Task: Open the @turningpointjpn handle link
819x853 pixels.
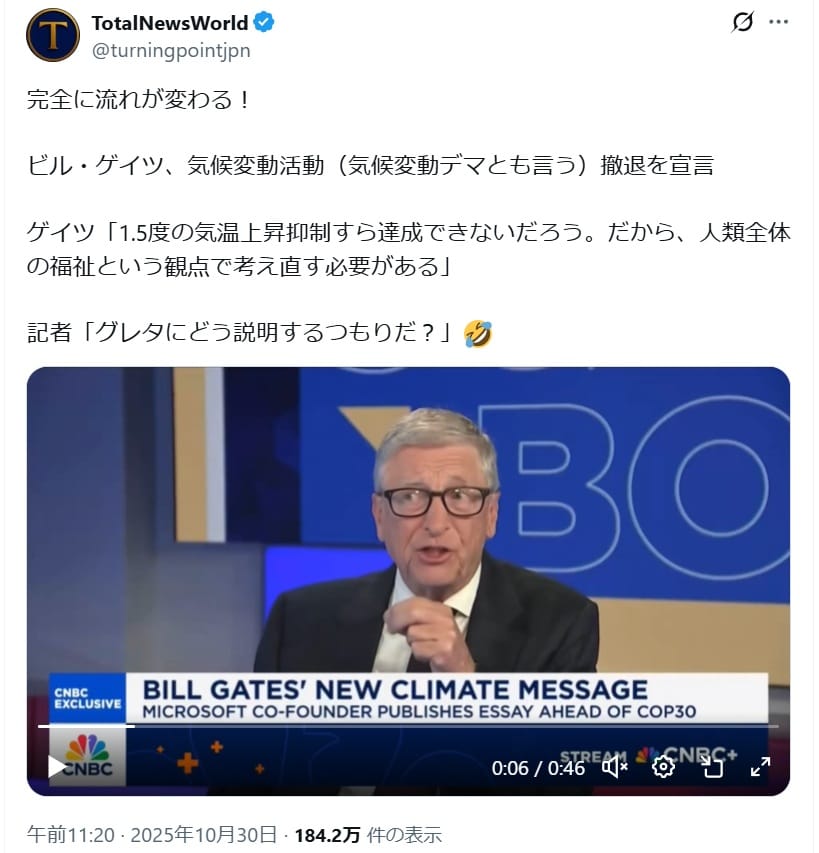Action: (x=171, y=51)
